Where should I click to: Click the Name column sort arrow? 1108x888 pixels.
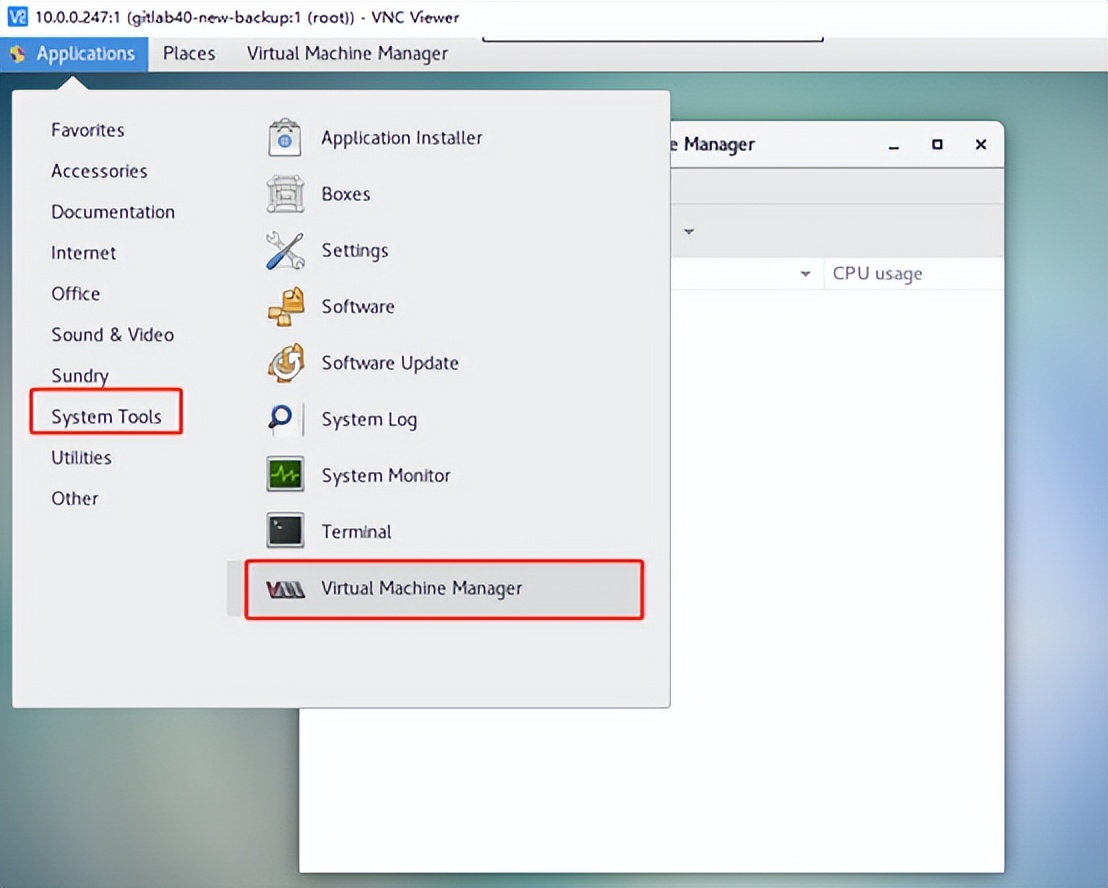(805, 274)
